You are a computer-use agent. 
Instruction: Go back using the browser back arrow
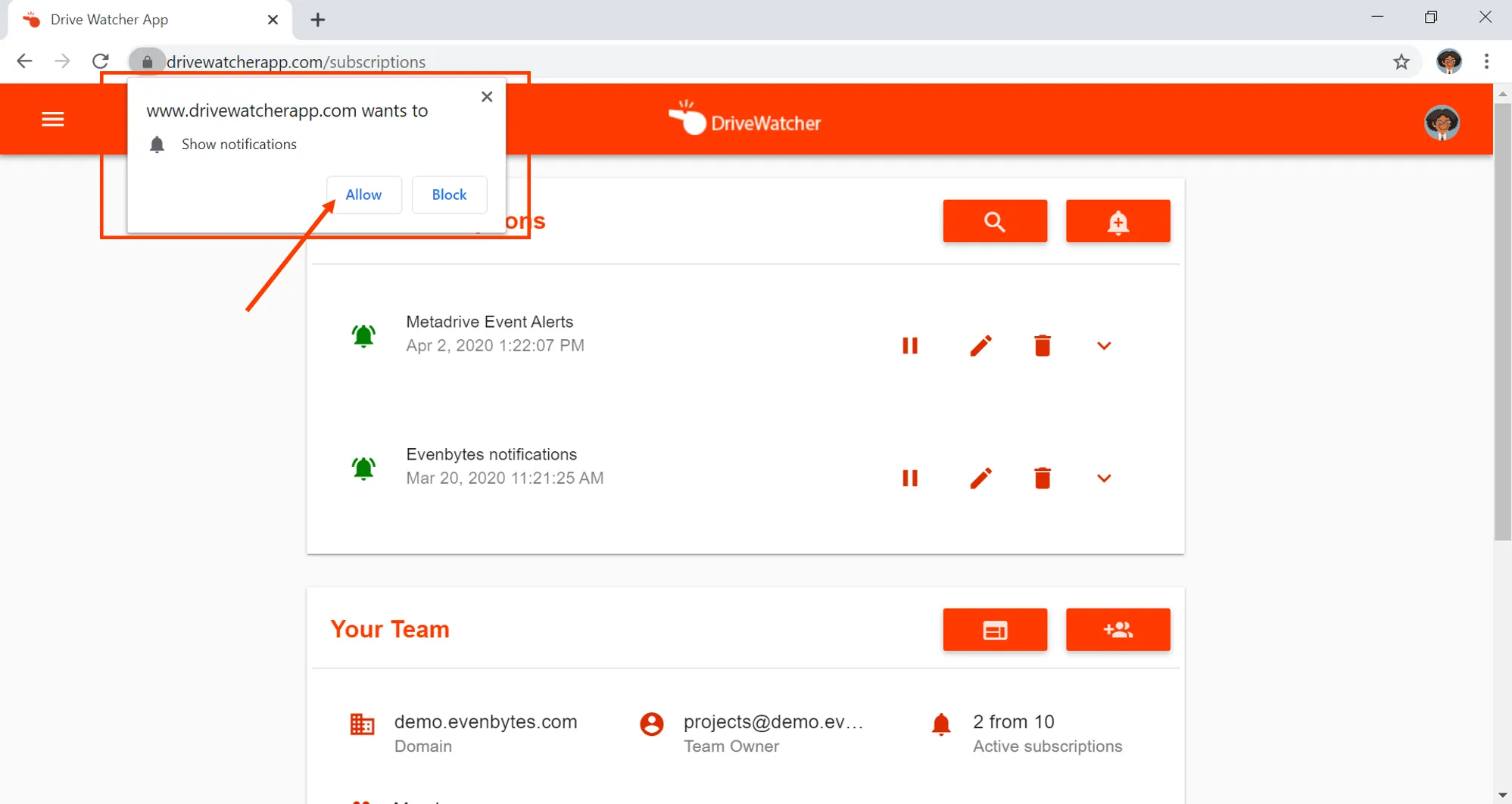click(24, 61)
